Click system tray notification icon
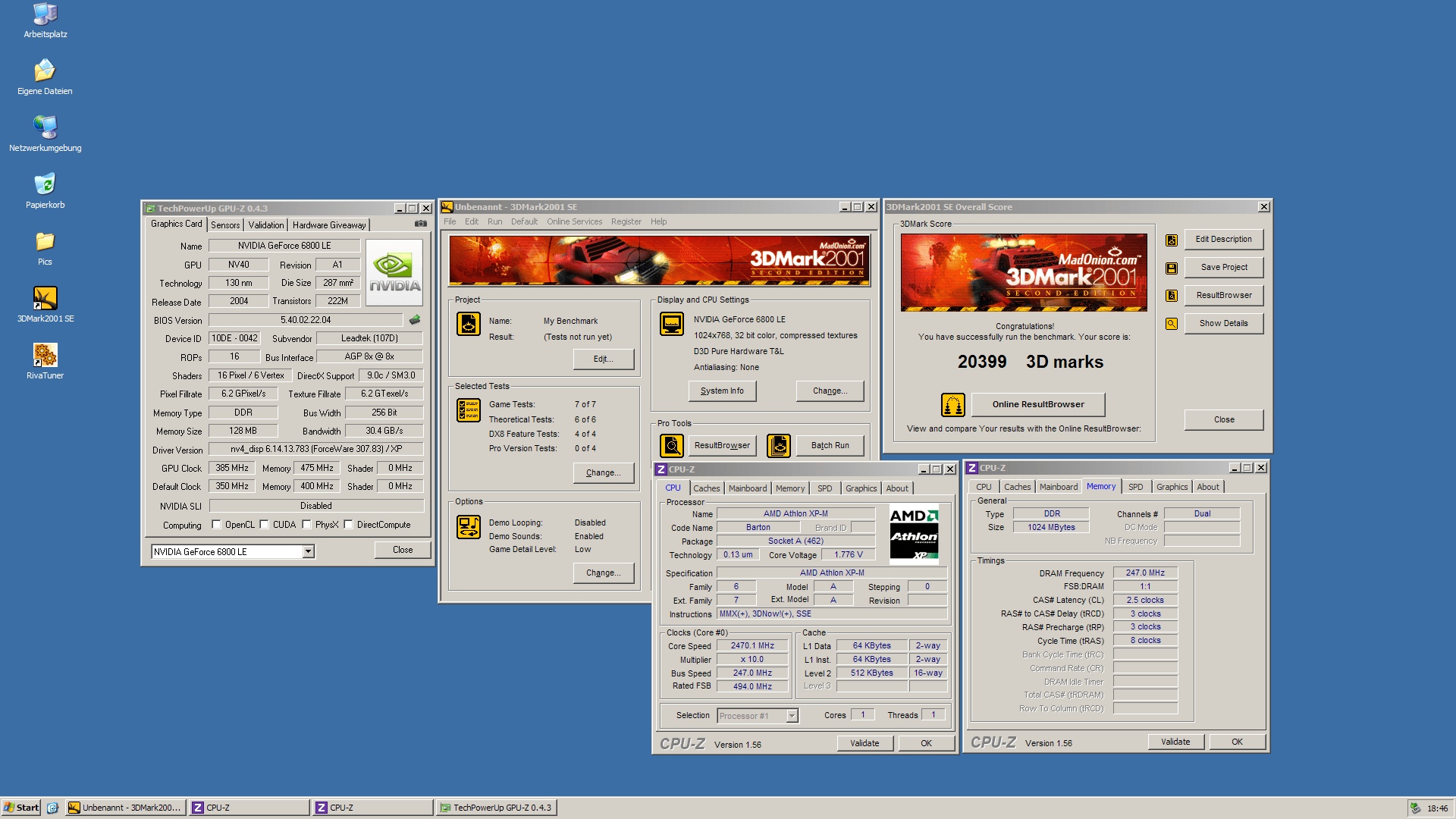Screen dimensions: 1456x819 (x=1415, y=808)
